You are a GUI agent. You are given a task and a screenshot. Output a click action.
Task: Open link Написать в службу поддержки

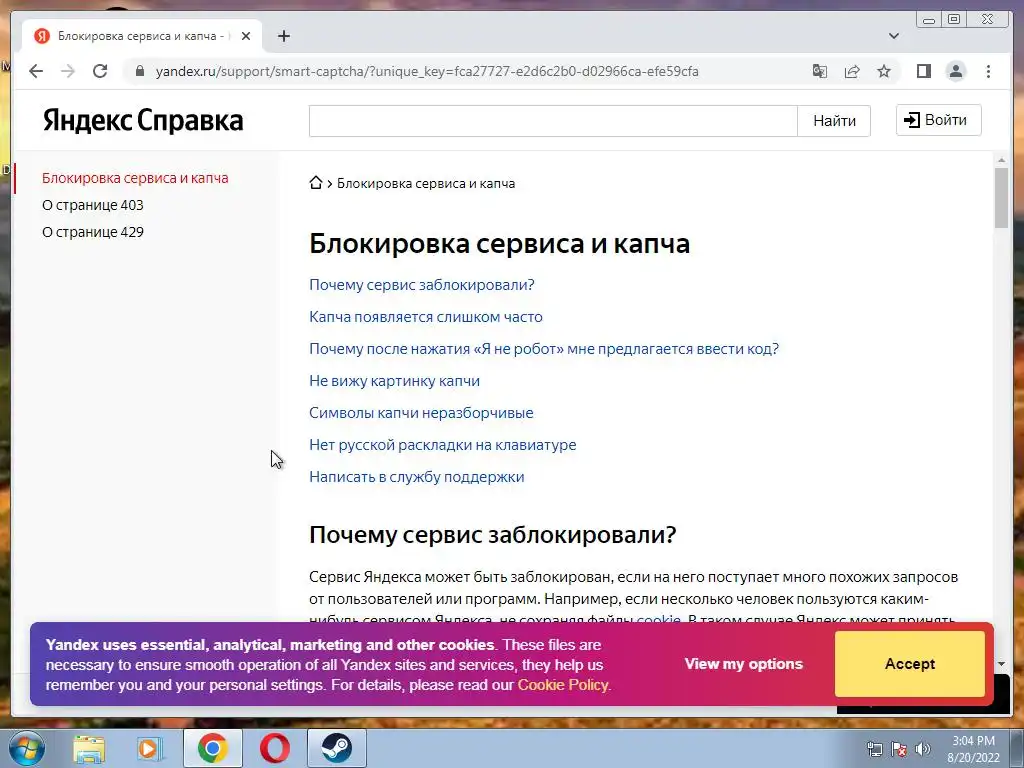[417, 477]
